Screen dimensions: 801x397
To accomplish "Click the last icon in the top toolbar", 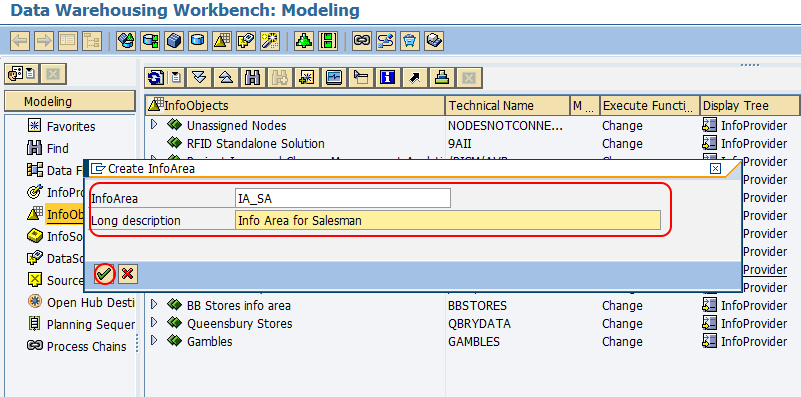I will pos(434,40).
